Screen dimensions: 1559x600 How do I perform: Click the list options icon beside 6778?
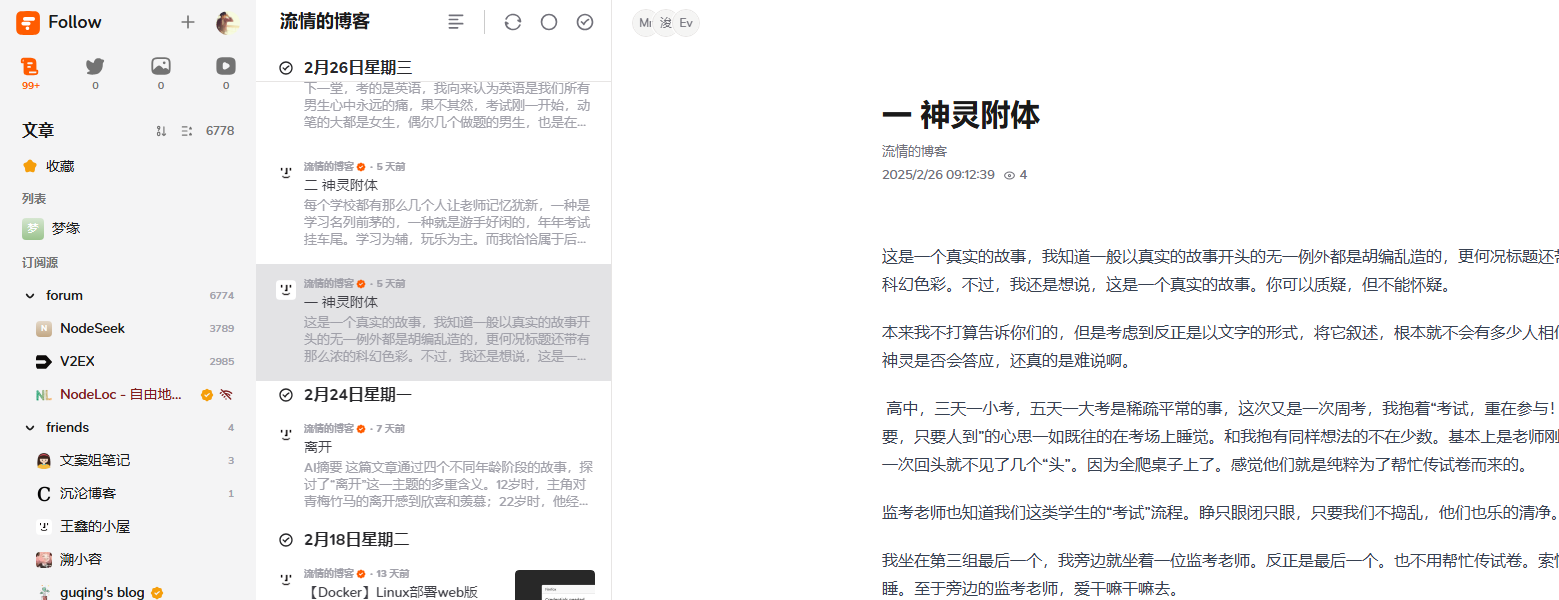pos(186,131)
